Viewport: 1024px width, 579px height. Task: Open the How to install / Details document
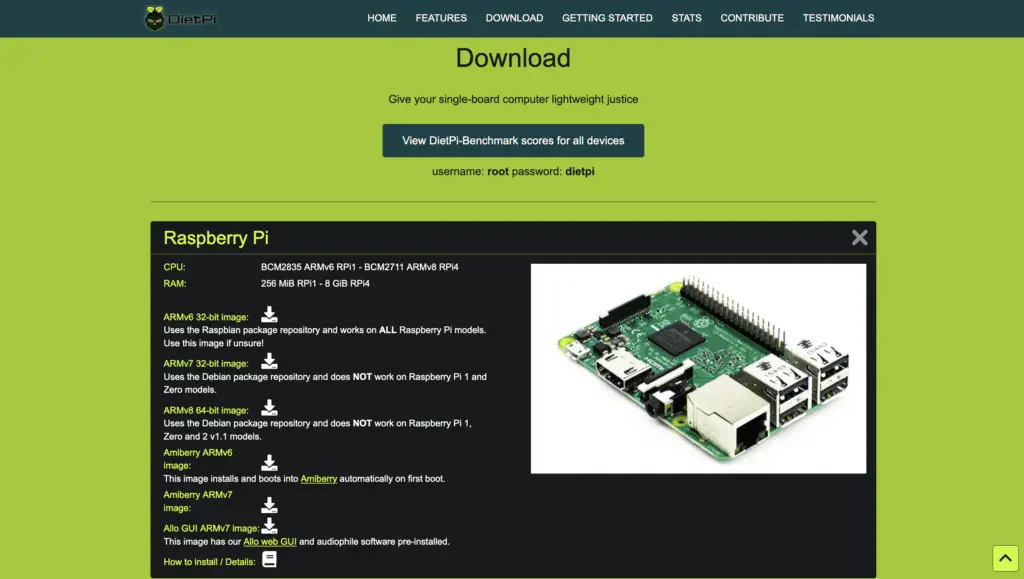pos(269,559)
